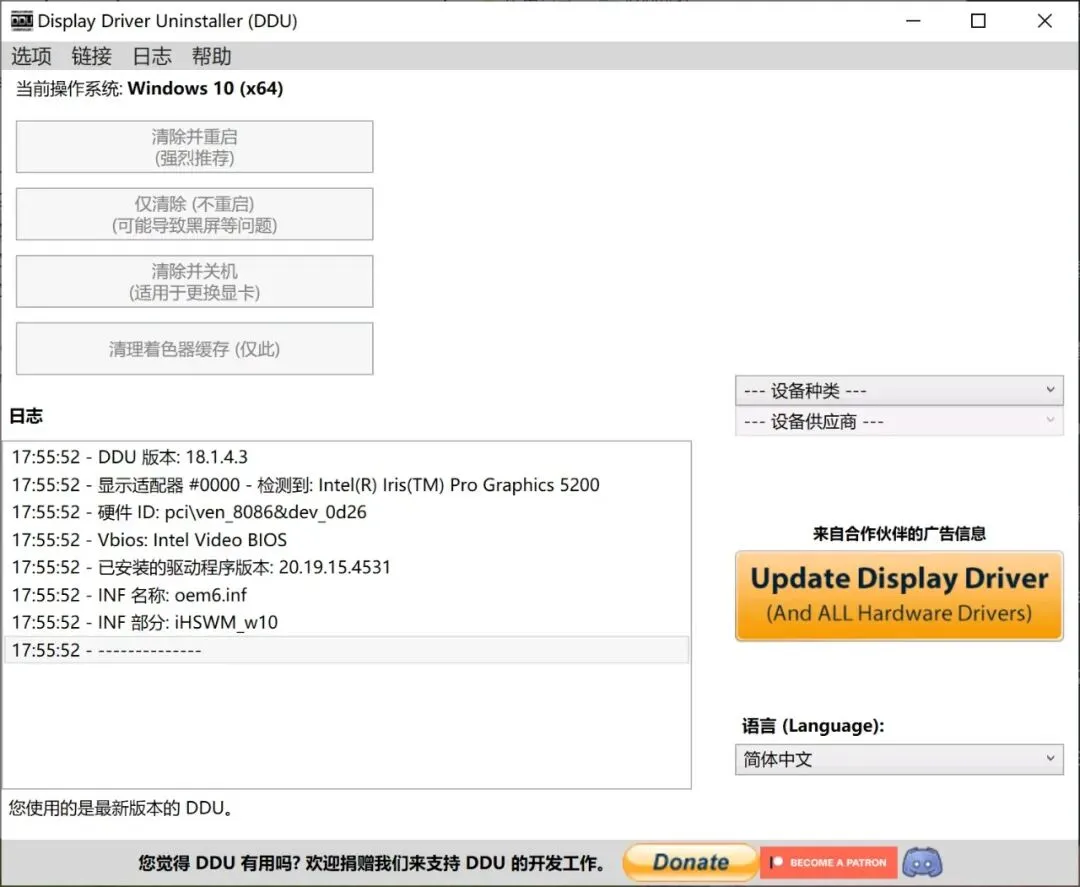Select log line 硬件 ID pci\ven_8086&dev_0d26

point(346,512)
